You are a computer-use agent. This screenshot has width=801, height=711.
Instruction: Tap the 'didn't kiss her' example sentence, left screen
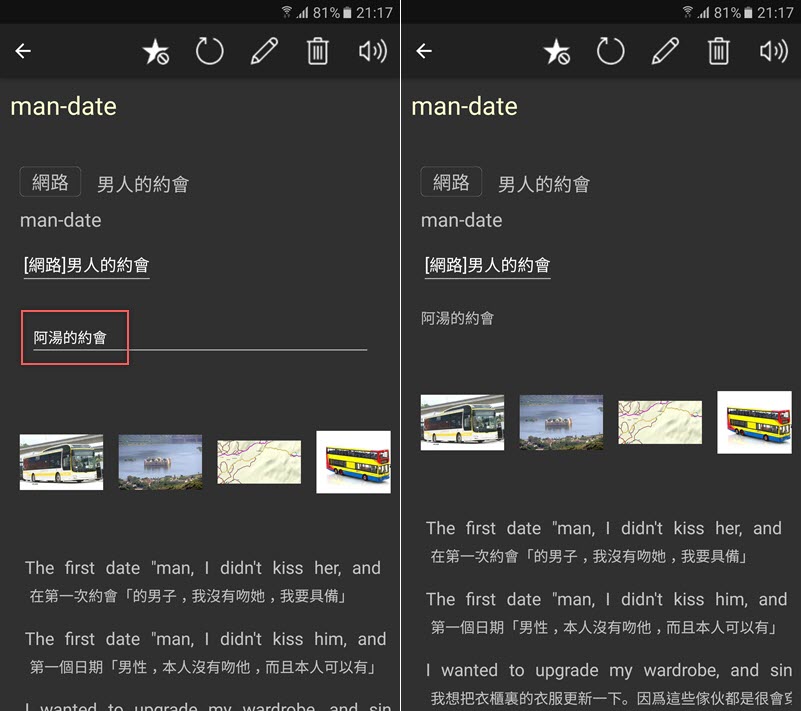[203, 568]
